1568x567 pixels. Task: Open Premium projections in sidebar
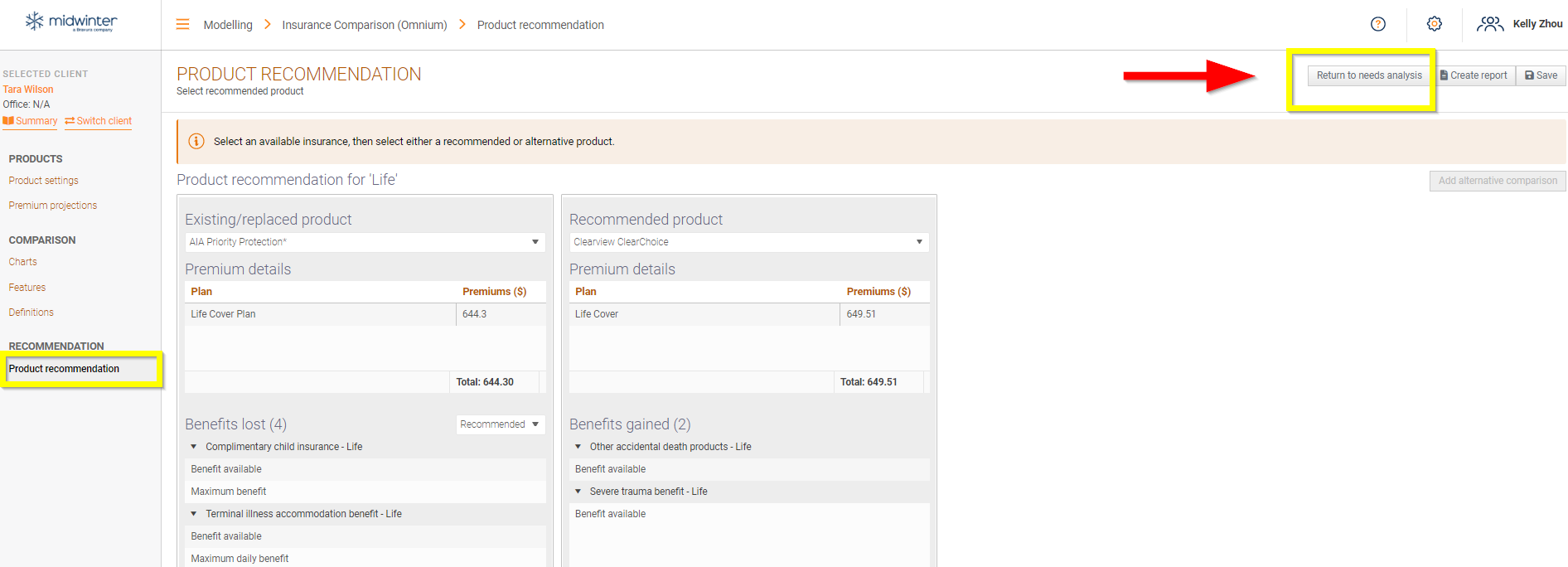[53, 206]
